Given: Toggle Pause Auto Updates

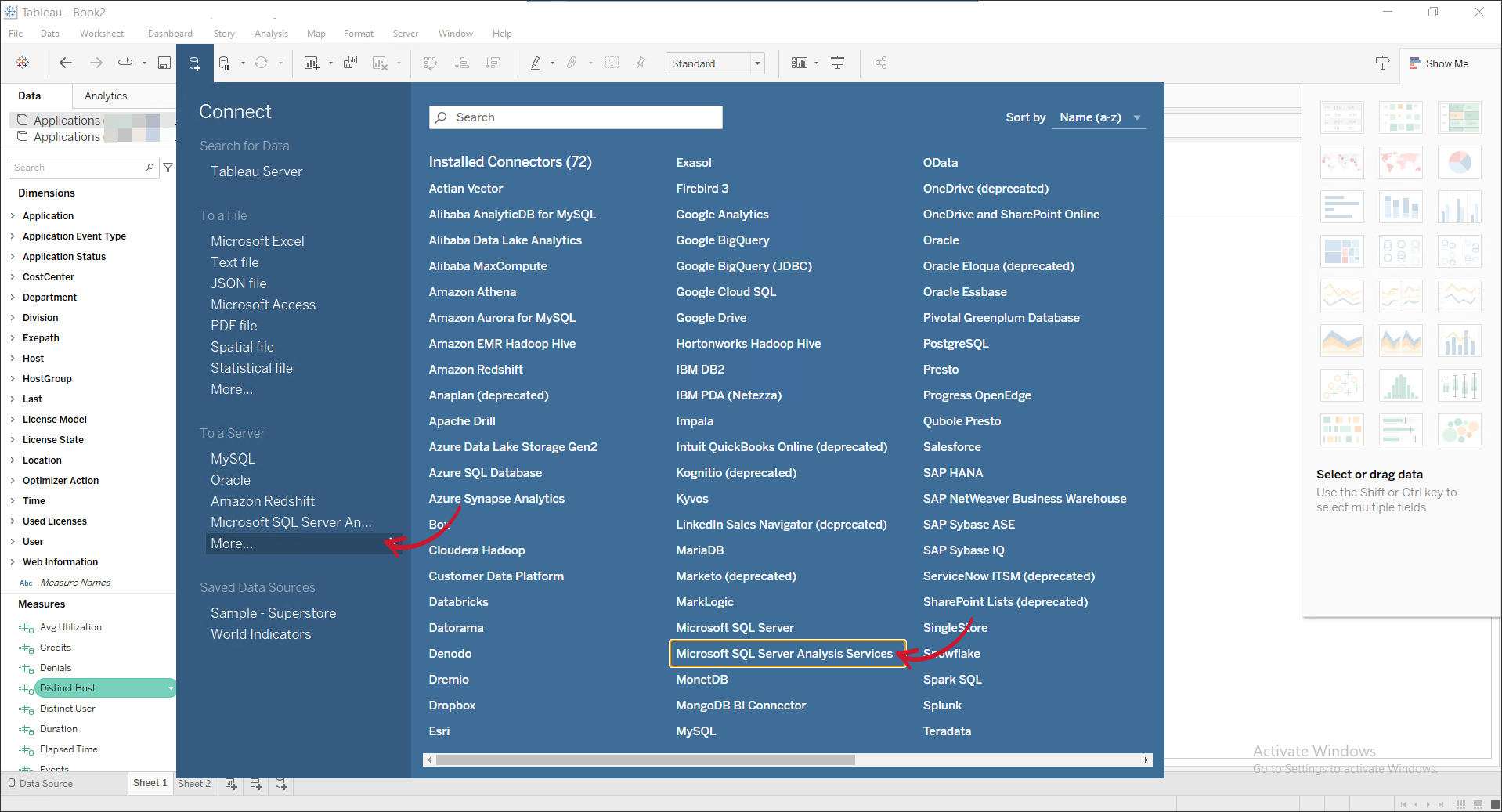Looking at the screenshot, I should click(x=223, y=63).
